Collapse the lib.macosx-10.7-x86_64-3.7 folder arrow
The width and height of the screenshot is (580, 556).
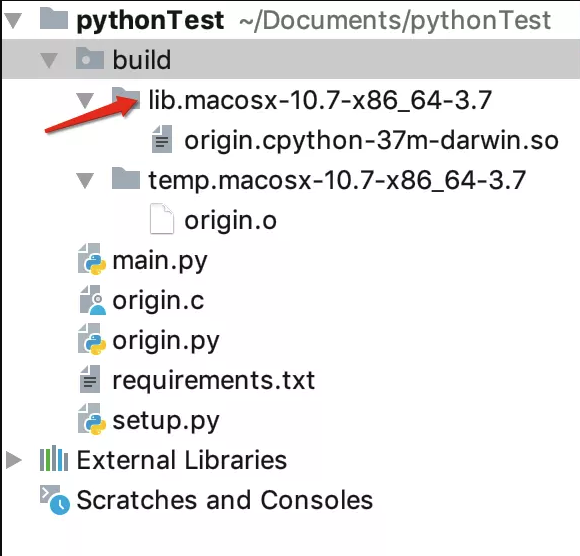click(85, 101)
